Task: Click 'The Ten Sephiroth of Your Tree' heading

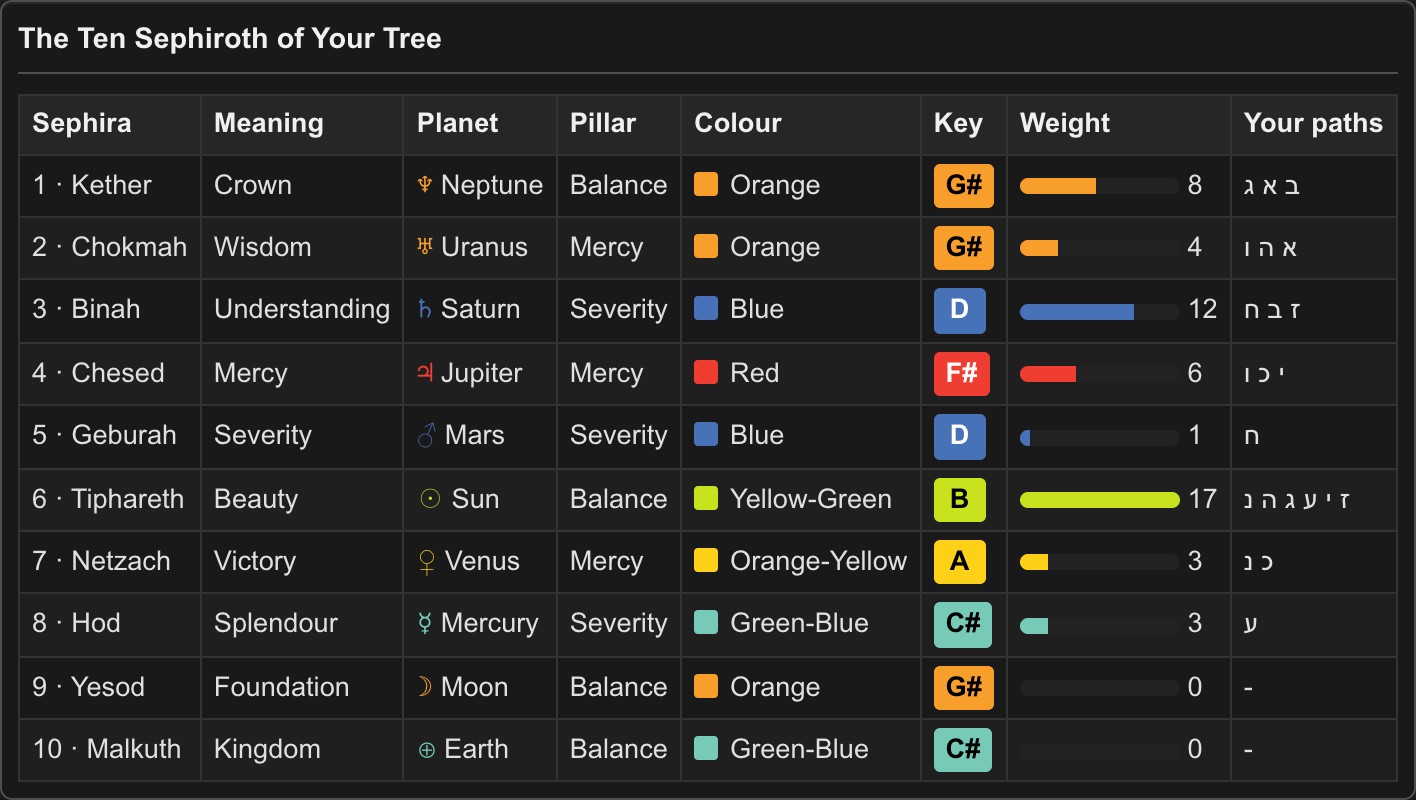Action: click(230, 39)
